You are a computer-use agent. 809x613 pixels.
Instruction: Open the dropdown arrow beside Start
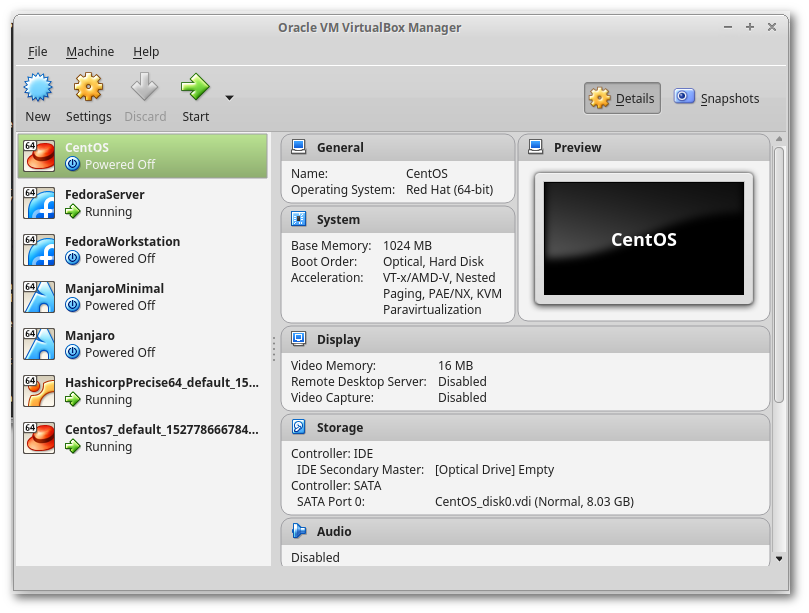point(229,98)
